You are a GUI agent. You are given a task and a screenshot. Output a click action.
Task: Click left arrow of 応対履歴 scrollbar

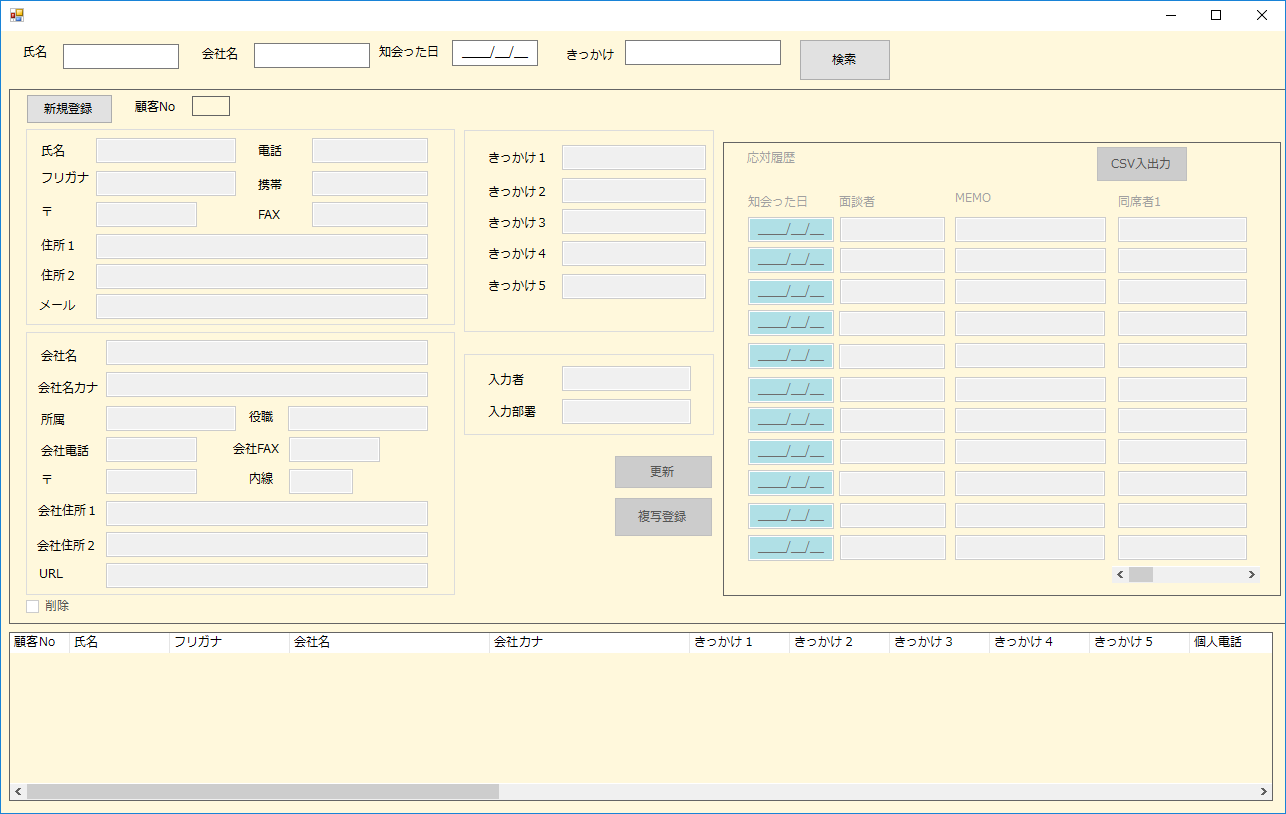1120,575
